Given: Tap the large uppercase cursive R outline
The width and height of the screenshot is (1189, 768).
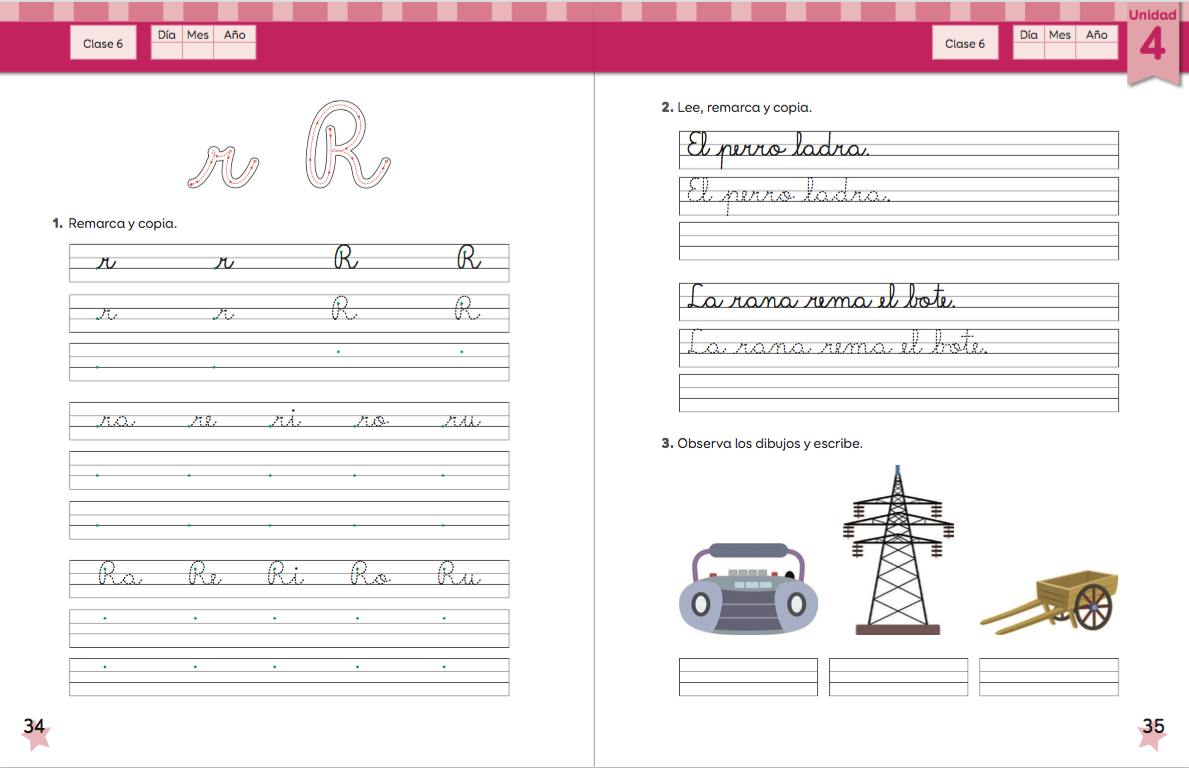Looking at the screenshot, I should point(344,146).
